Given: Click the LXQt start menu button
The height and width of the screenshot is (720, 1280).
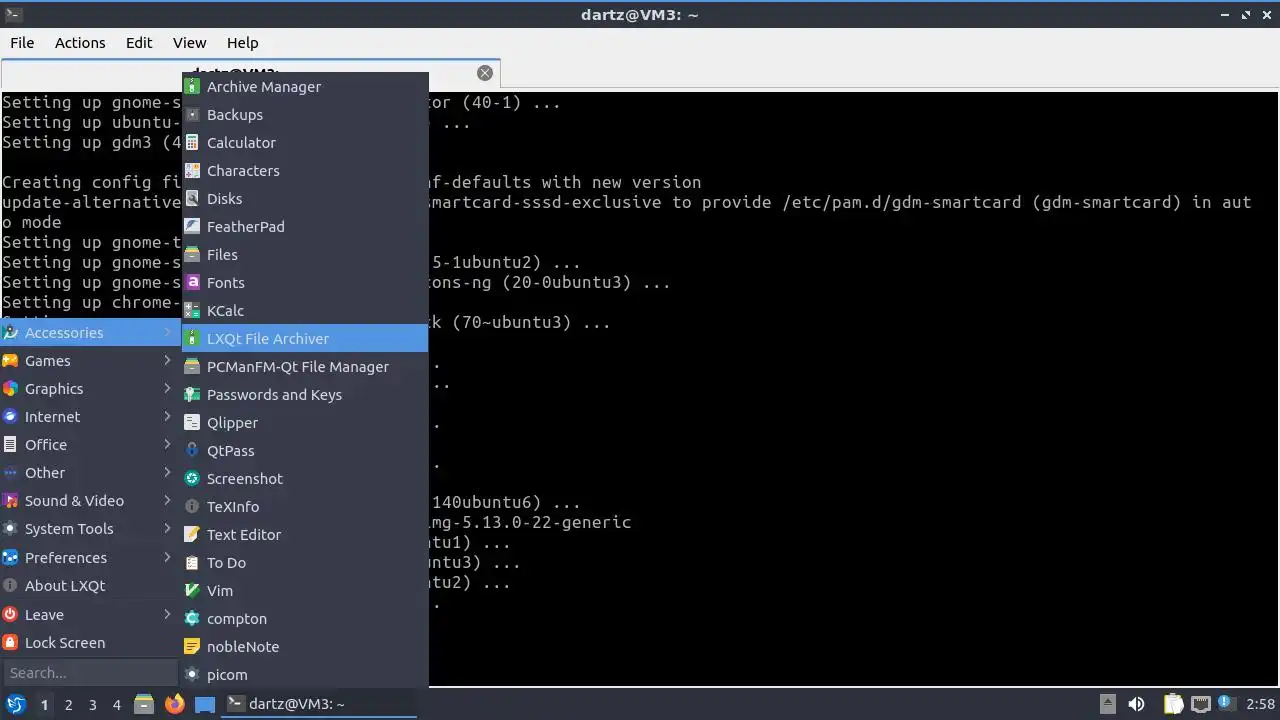Looking at the screenshot, I should (x=15, y=705).
